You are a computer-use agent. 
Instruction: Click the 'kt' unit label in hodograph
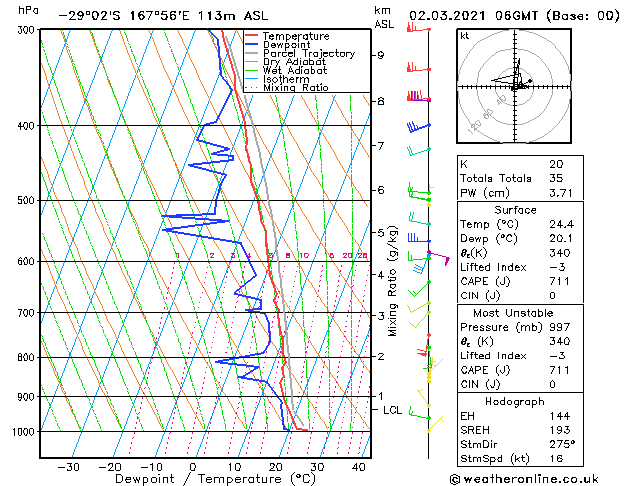pyautogui.click(x=465, y=36)
